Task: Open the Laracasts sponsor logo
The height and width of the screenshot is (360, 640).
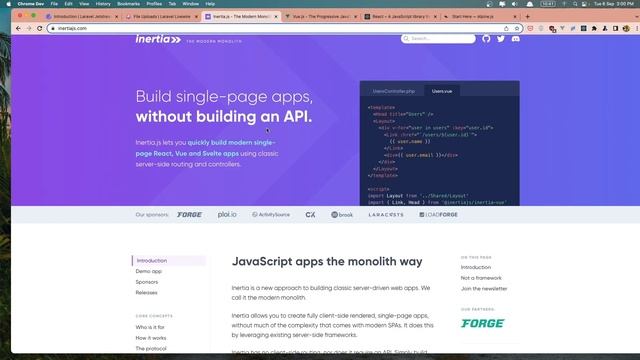Action: (386, 215)
